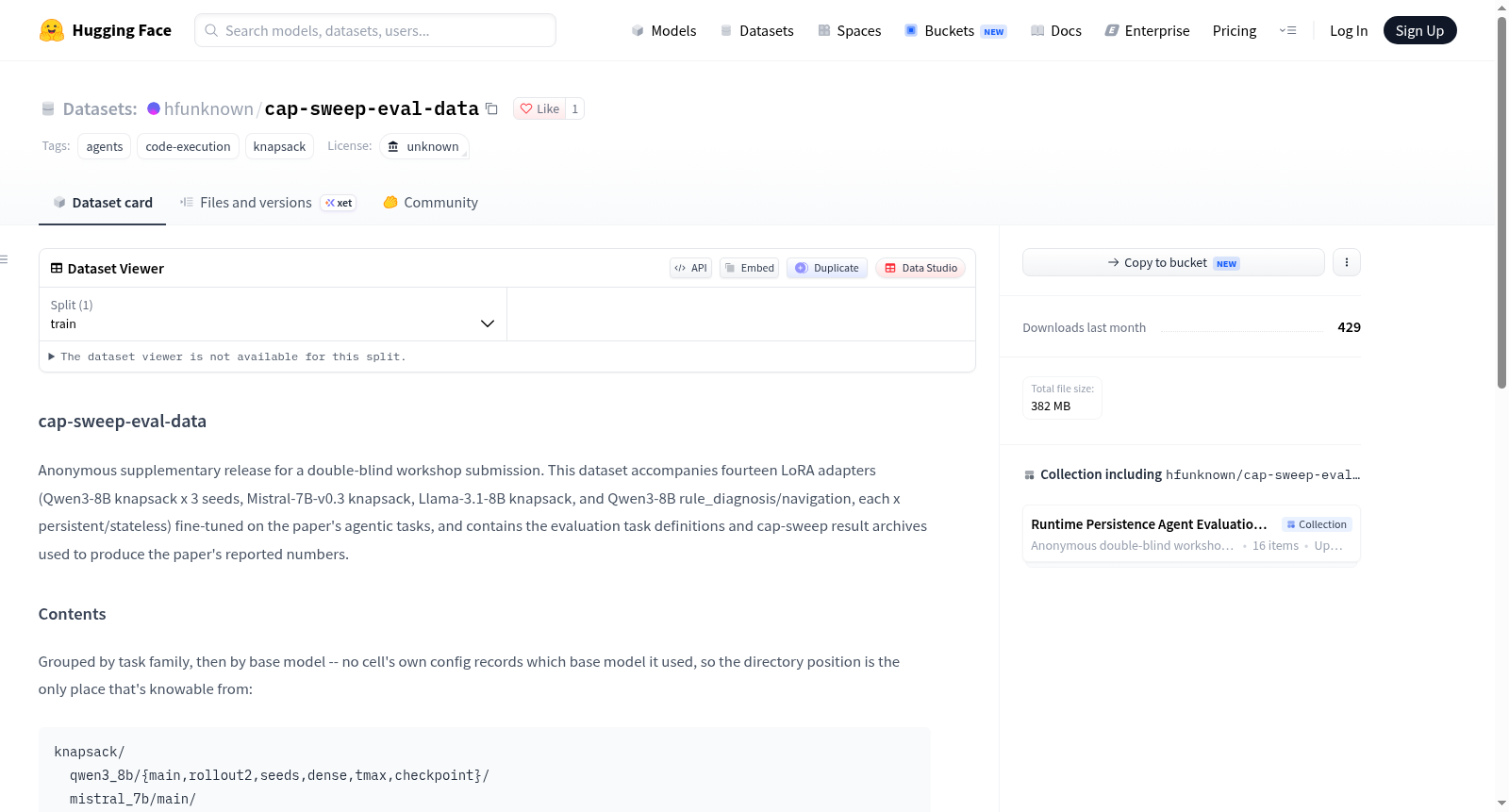Image resolution: width=1509 pixels, height=812 pixels.
Task: Click the Datasets breadcrumb label
Action: tap(100, 108)
